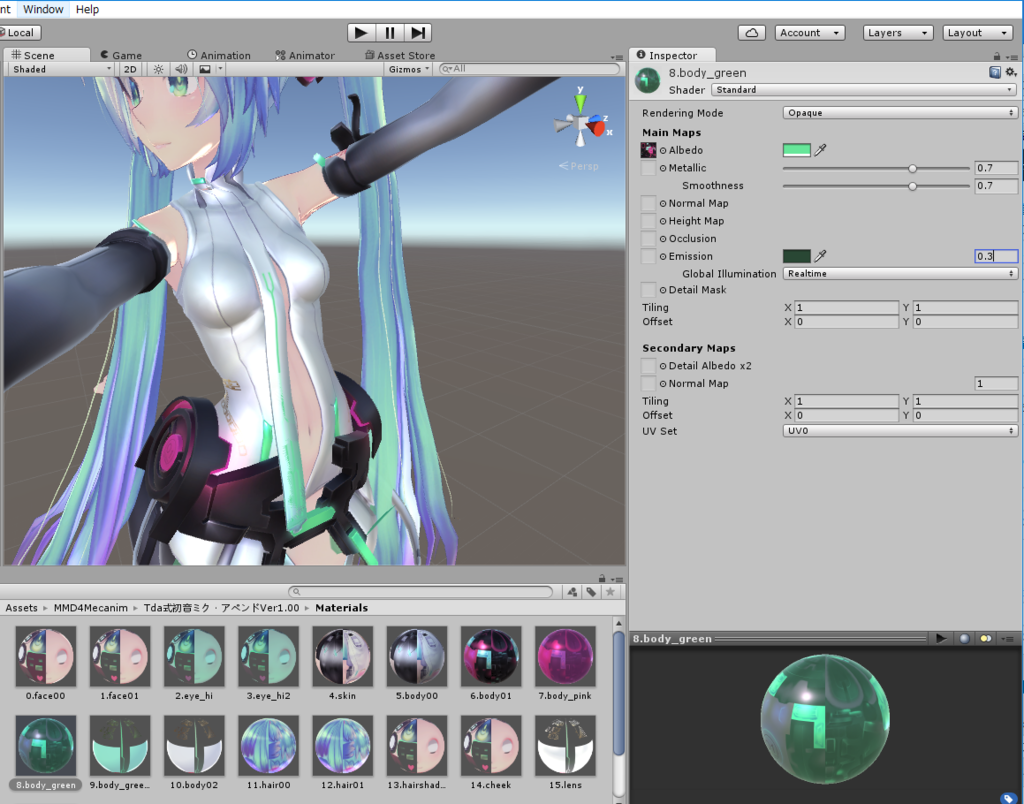This screenshot has height=804, width=1024.
Task: Pause the editor playback
Action: [390, 33]
